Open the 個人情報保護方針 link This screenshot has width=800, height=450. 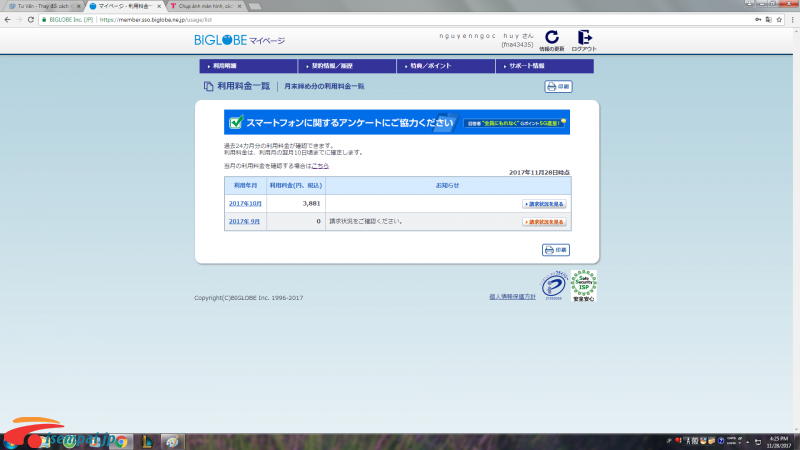coord(512,296)
